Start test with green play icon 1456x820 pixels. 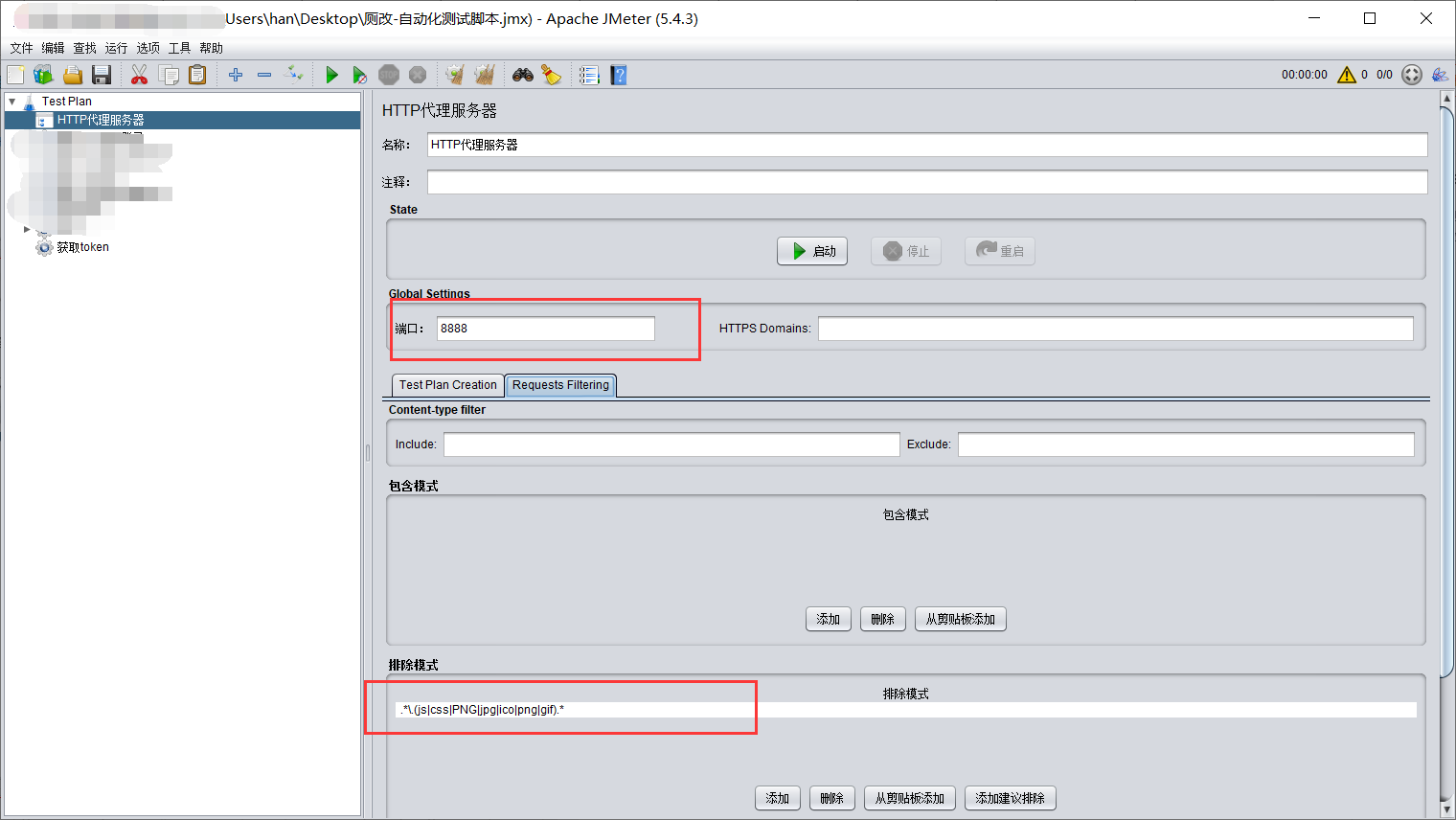(x=331, y=75)
